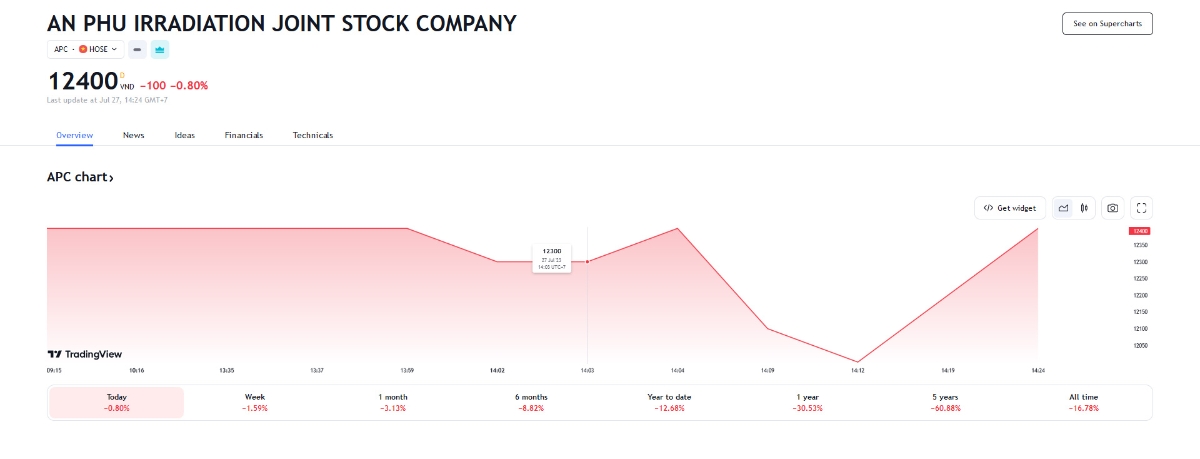The height and width of the screenshot is (459, 1200).
Task: Click the gray dash status badge
Action: tap(137, 49)
